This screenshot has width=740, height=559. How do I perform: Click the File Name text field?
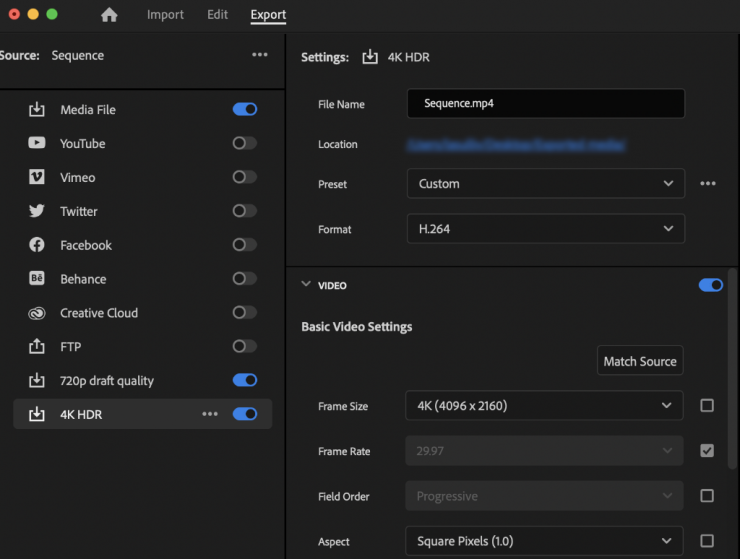545,104
